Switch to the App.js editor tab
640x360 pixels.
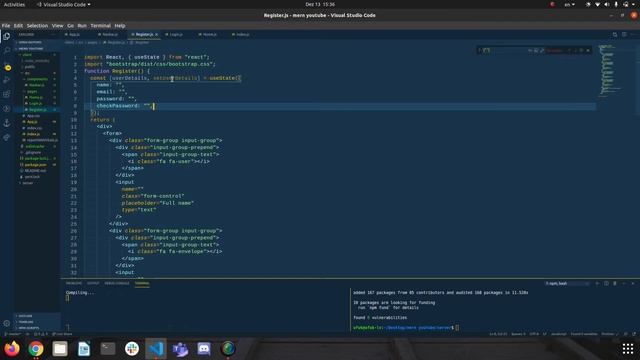click(x=73, y=35)
